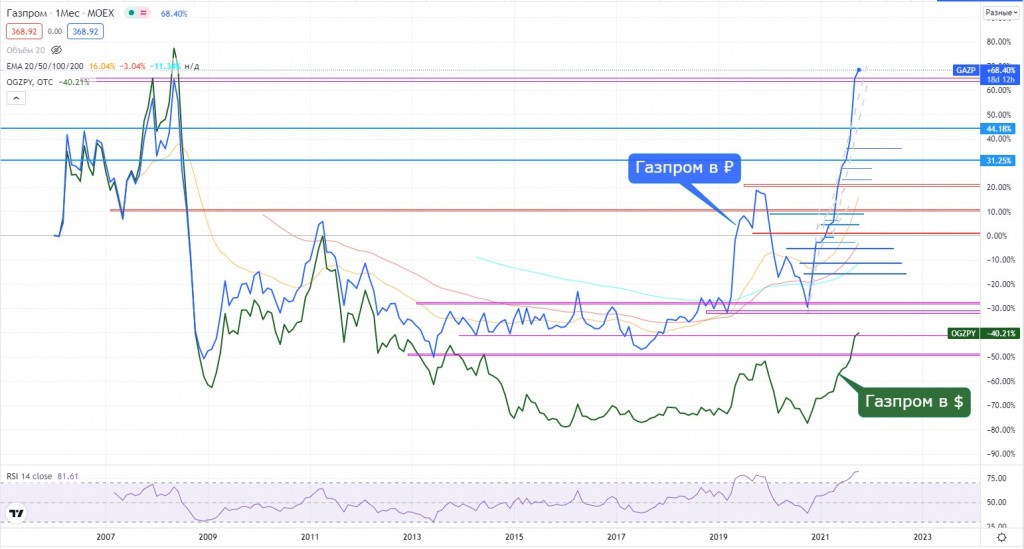
Task: Click the TradingView logo icon
Action: (17, 514)
